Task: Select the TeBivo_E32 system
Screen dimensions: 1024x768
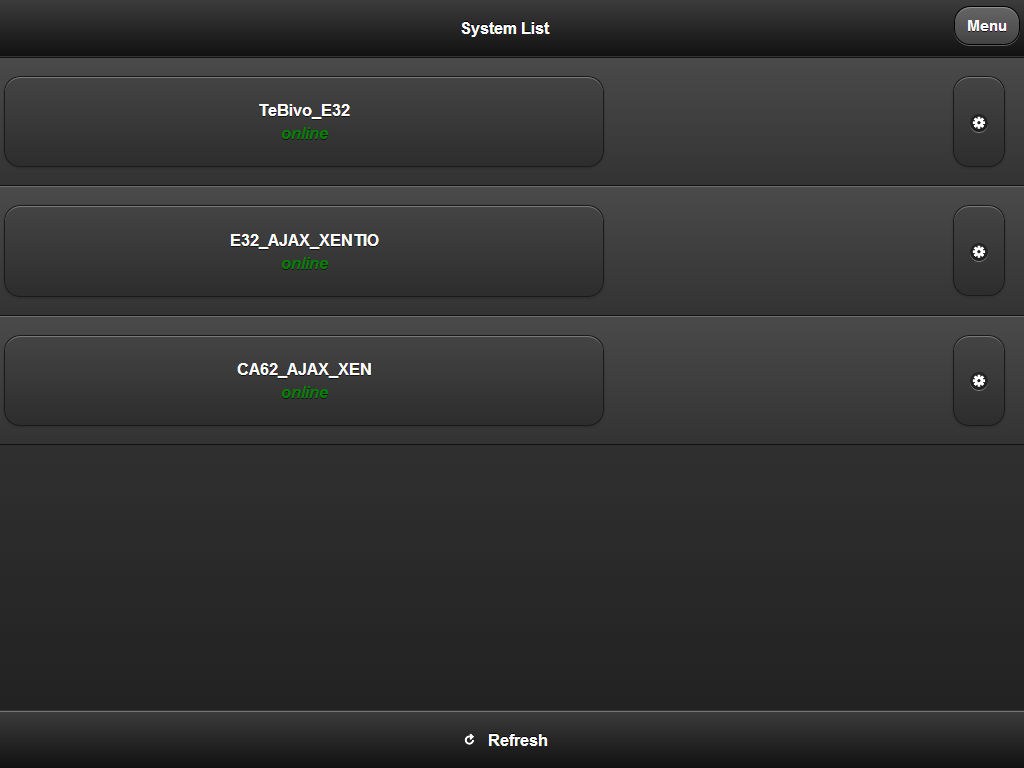Action: (304, 121)
